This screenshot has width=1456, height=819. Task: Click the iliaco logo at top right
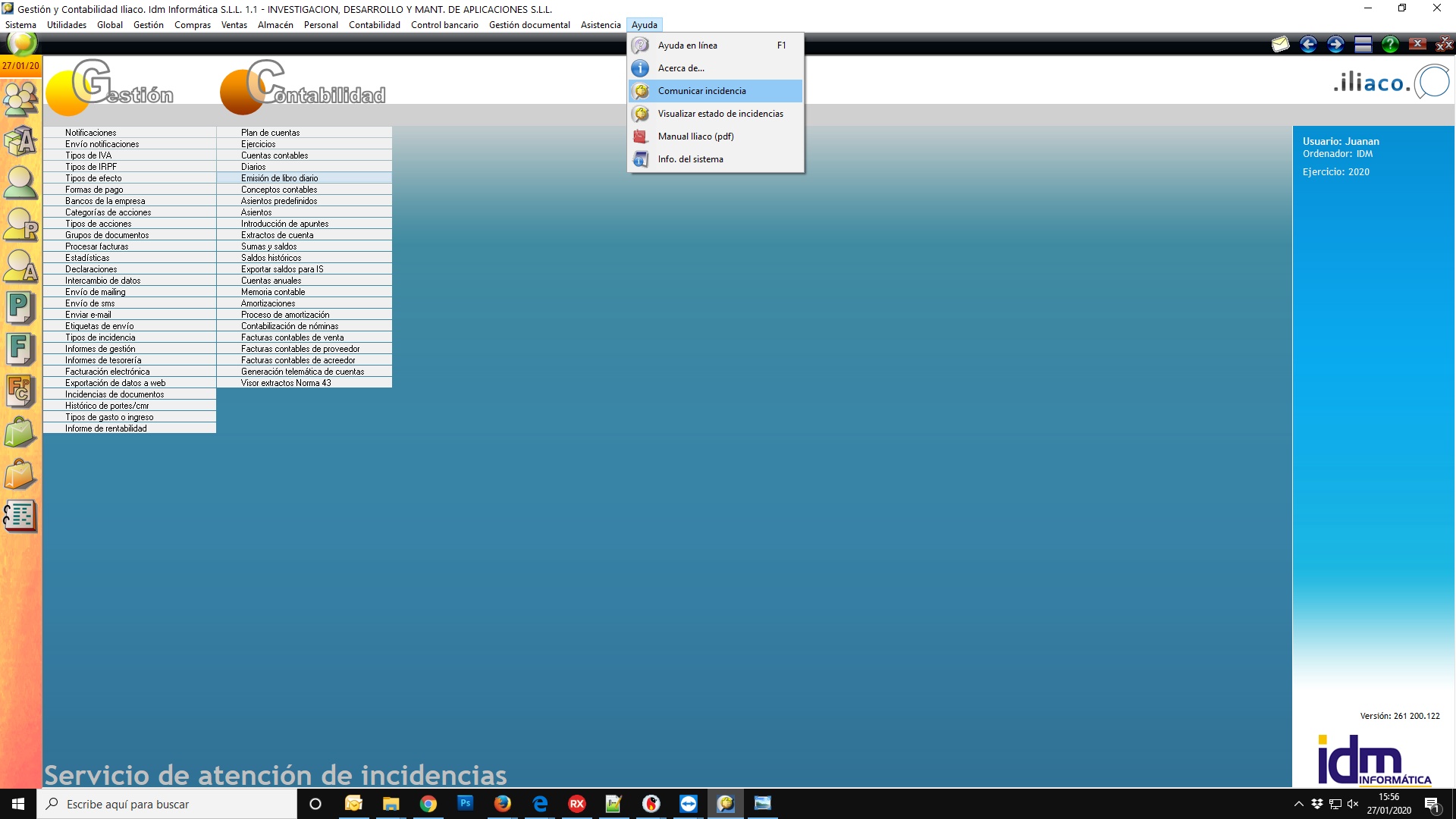[1391, 81]
